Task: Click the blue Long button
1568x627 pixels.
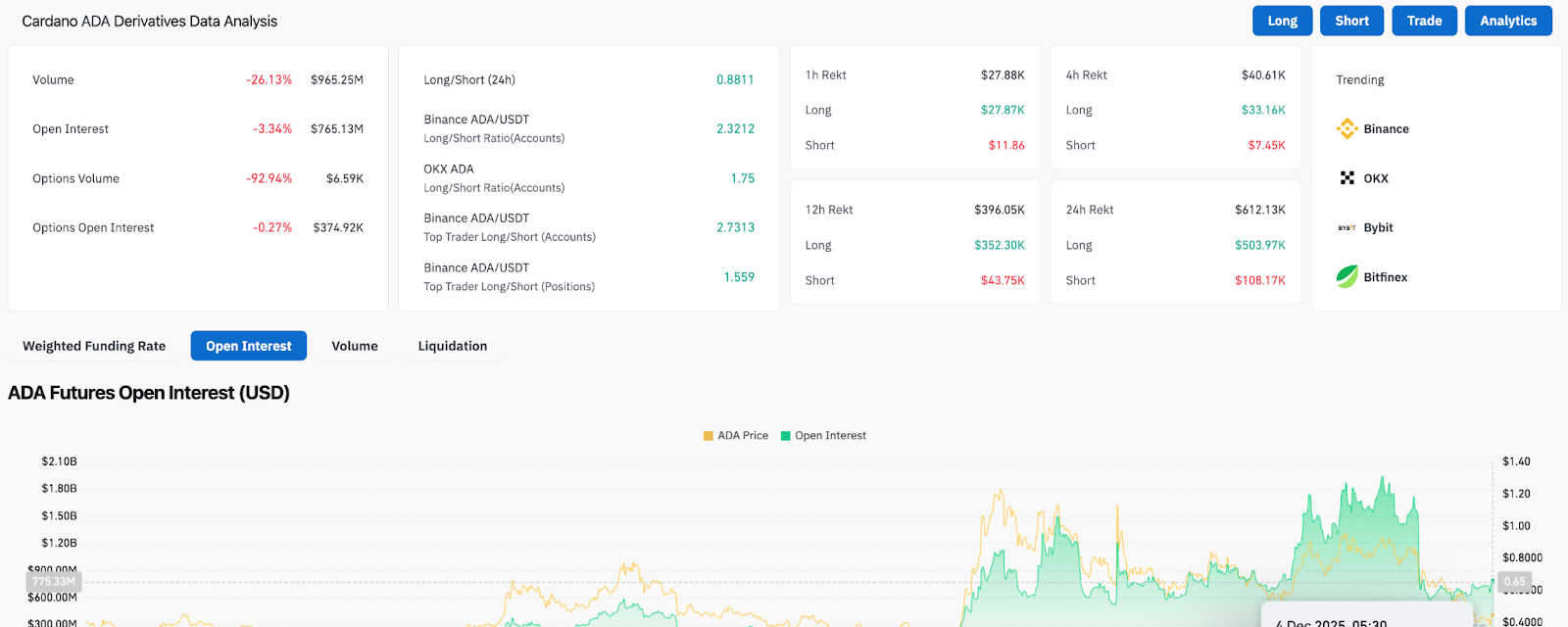Action: [1282, 21]
